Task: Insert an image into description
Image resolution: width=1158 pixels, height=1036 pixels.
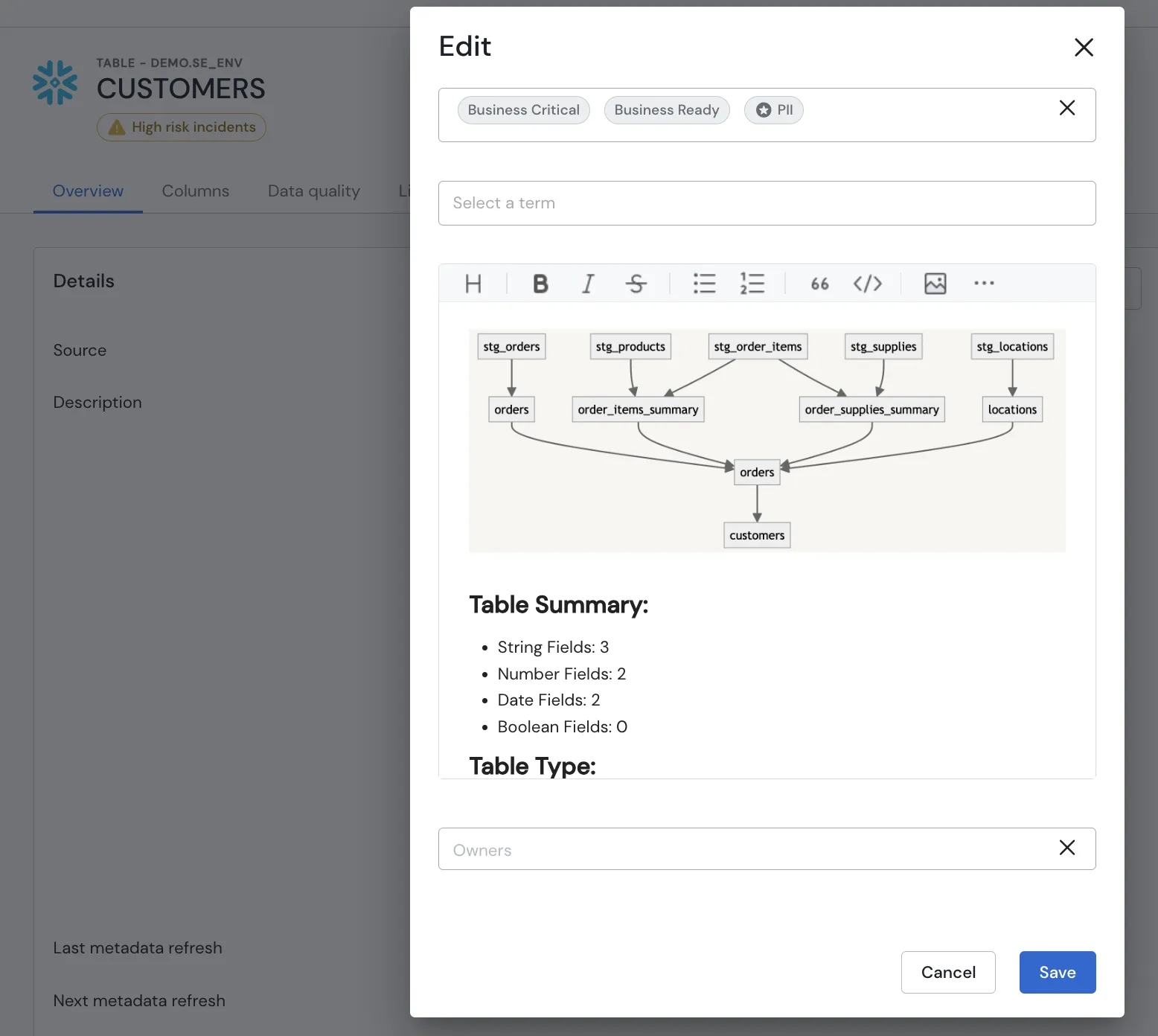Action: click(935, 284)
